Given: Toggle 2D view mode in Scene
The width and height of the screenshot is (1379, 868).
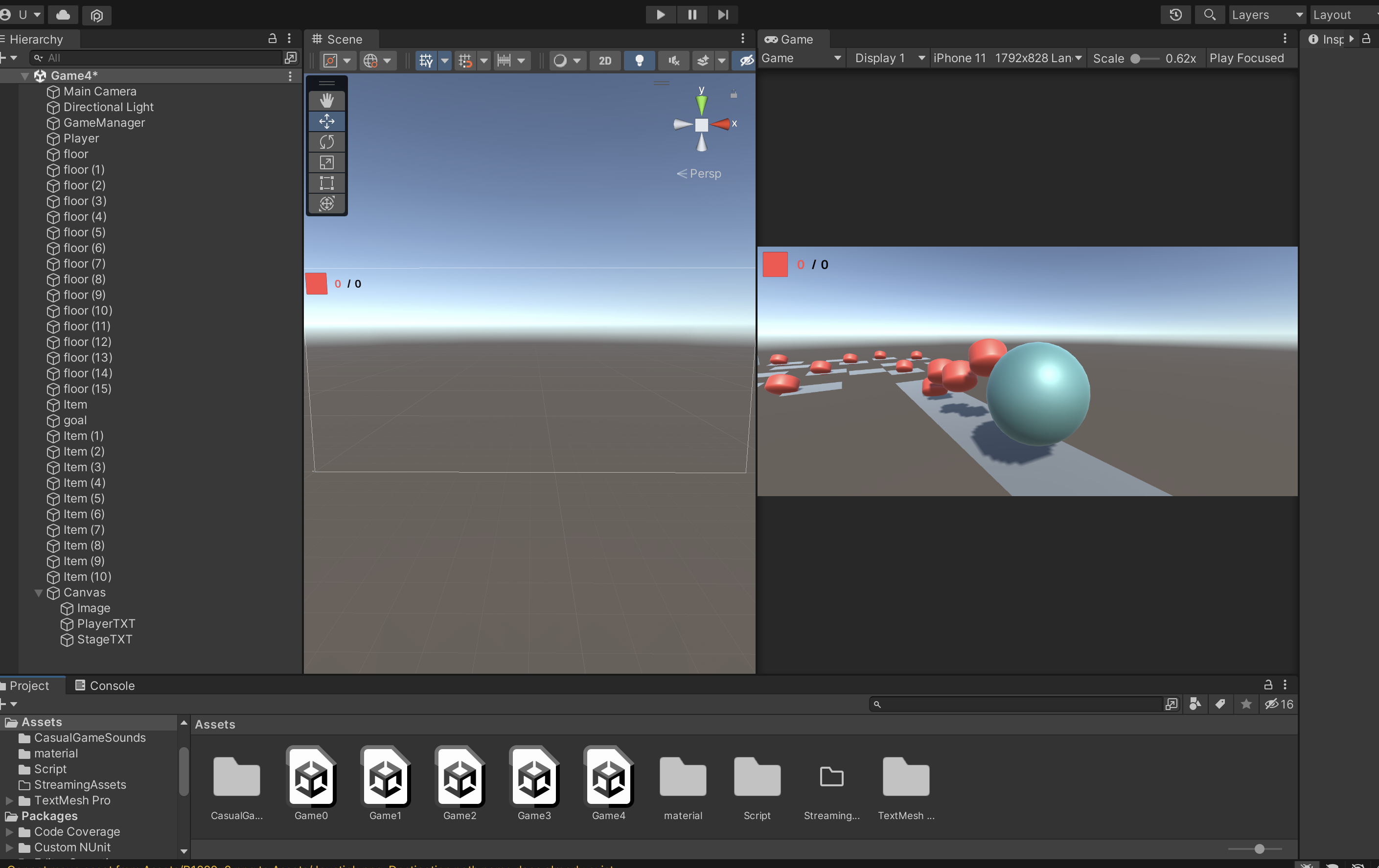Looking at the screenshot, I should (605, 61).
